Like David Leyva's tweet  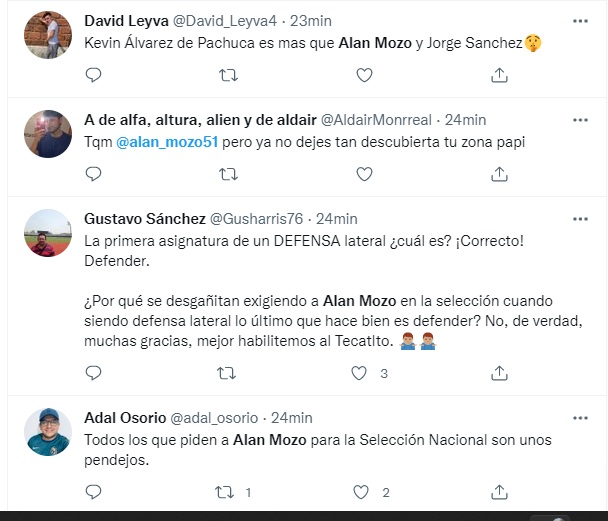point(364,74)
